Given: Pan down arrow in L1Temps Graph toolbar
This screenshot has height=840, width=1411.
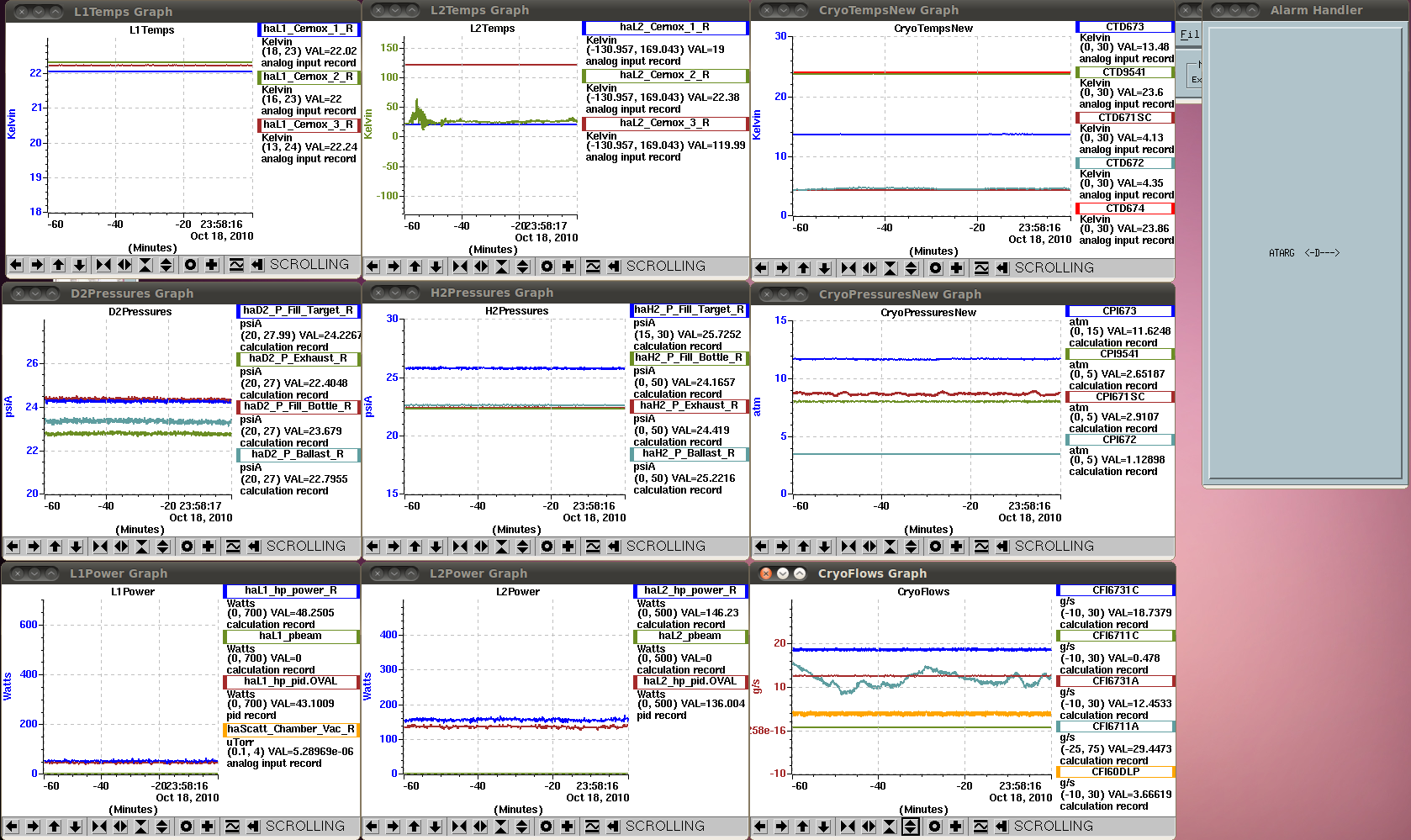Looking at the screenshot, I should tap(79, 265).
